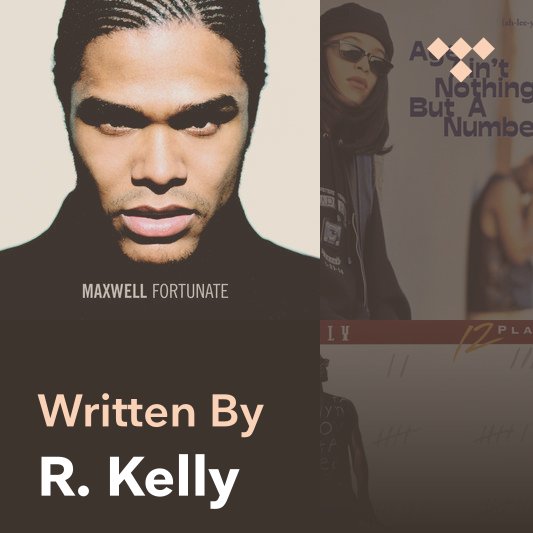The image size is (533, 533).
Task: Click the 'By' word in the heading
Action: (238, 415)
